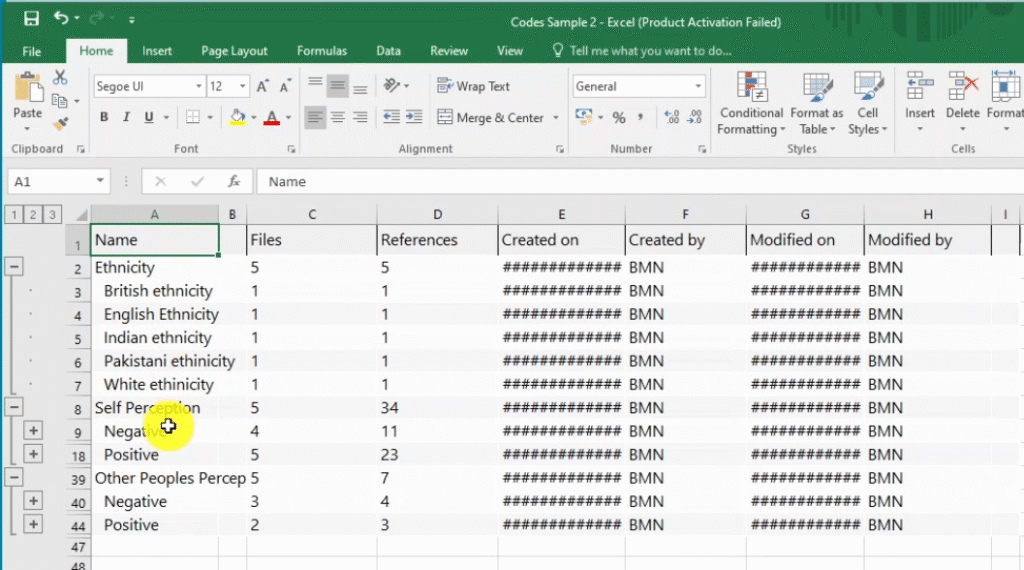Toggle Wrap Text for the cell
This screenshot has height=570, width=1024.
click(x=474, y=87)
